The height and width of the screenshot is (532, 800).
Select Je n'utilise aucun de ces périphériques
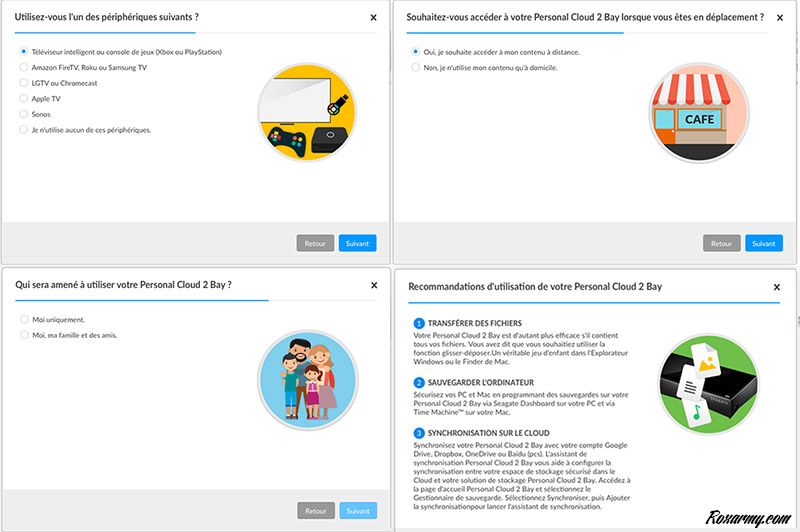click(x=24, y=129)
